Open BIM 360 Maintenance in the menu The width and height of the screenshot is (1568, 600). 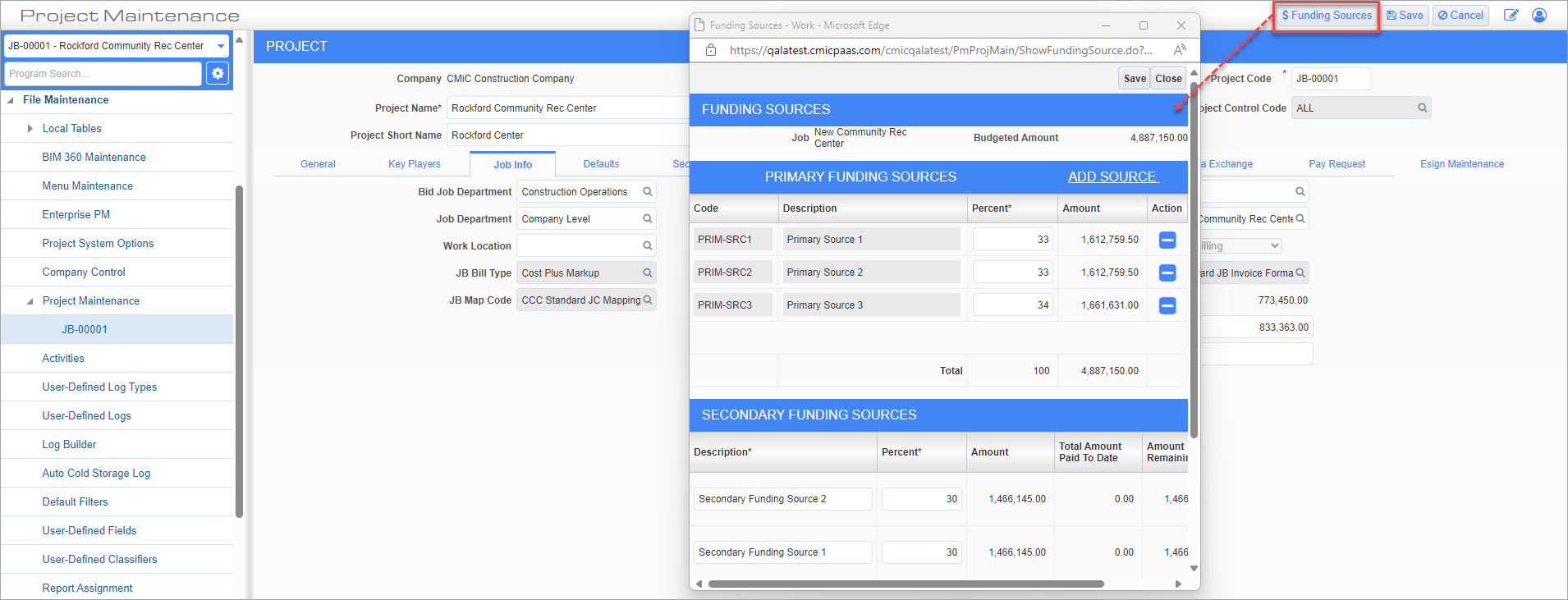[x=94, y=158]
